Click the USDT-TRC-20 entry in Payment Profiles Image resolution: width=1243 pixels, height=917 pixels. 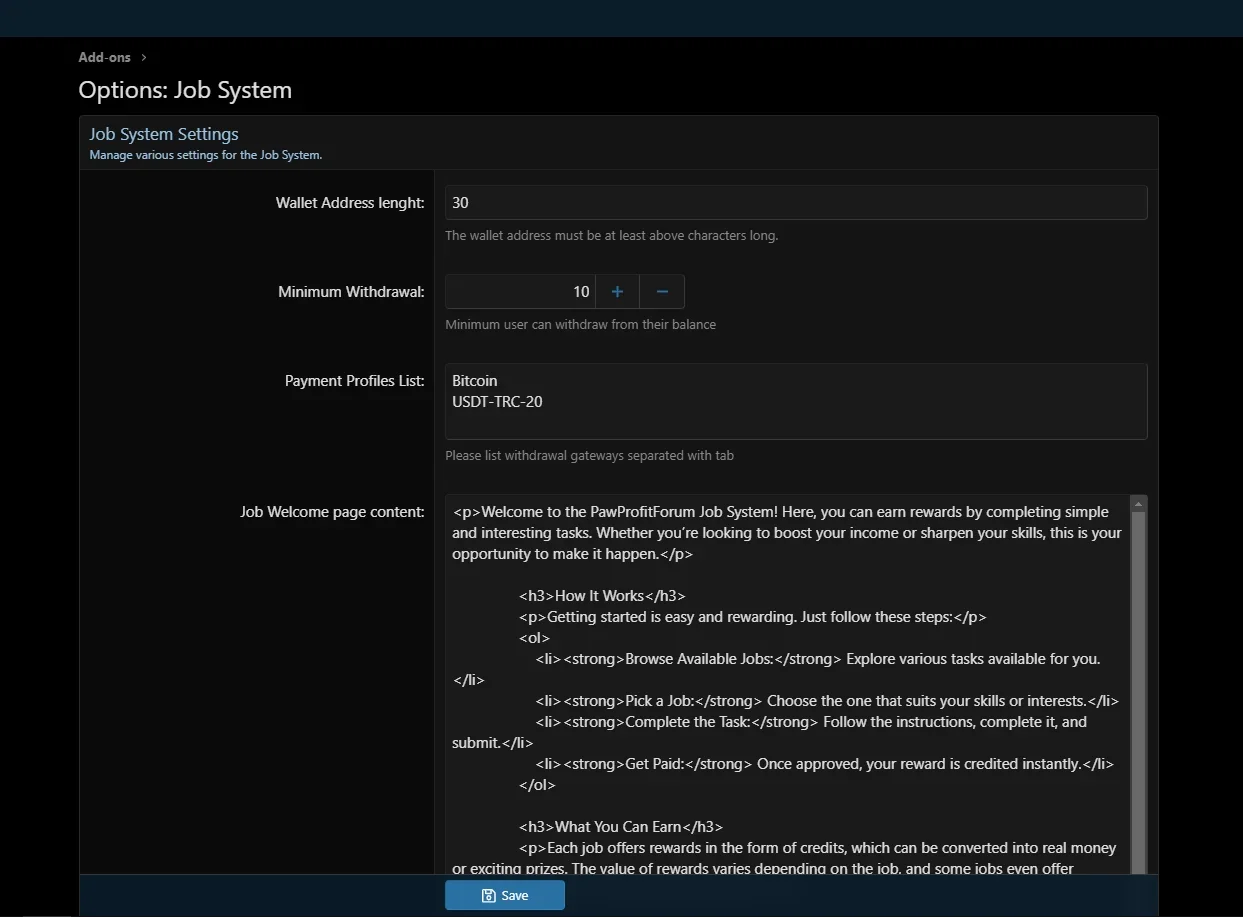(497, 402)
